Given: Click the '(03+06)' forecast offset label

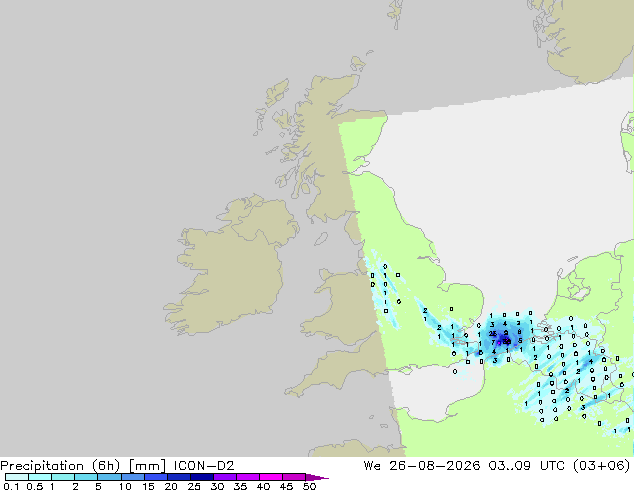Looking at the screenshot, I should point(601,466).
